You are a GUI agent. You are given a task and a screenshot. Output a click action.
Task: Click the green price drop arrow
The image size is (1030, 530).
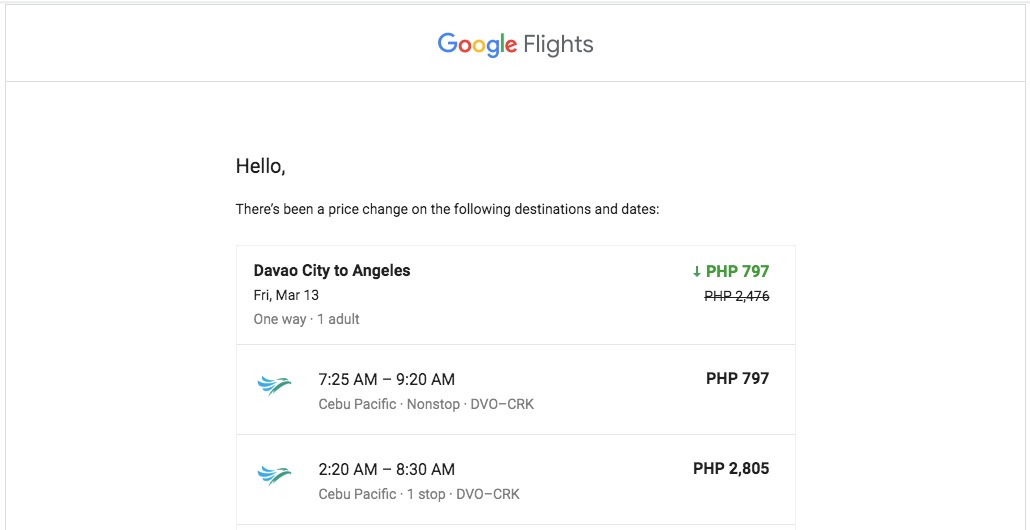pyautogui.click(x=697, y=271)
